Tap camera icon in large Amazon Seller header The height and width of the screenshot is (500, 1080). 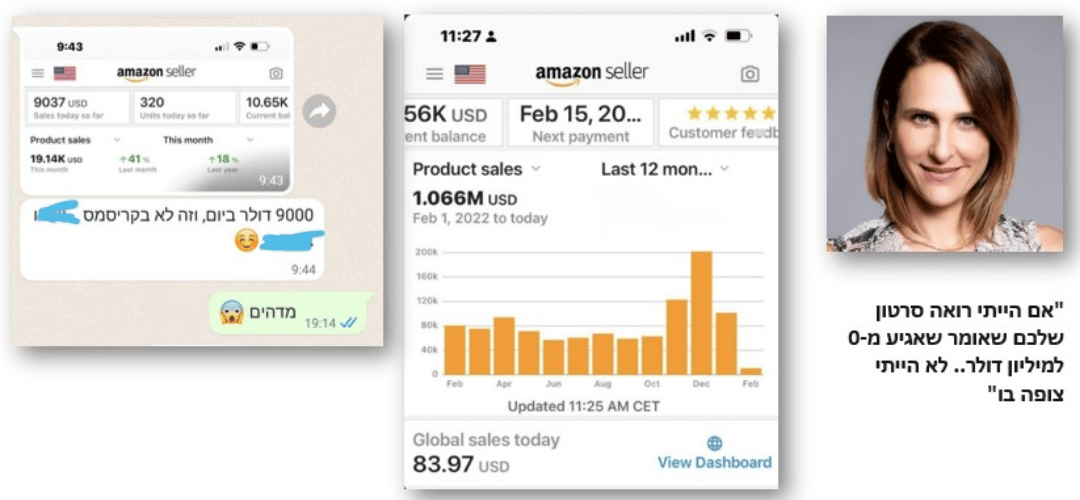(x=749, y=74)
